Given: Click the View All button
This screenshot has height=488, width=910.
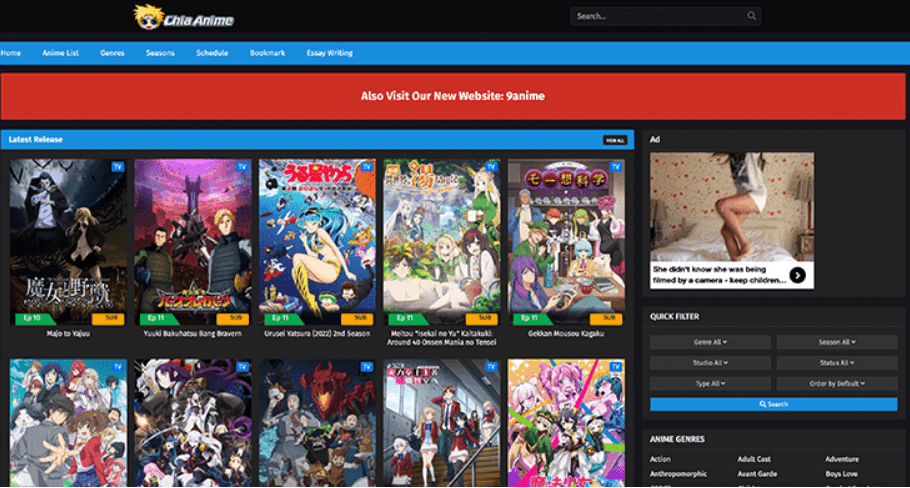Looking at the screenshot, I should (x=615, y=140).
